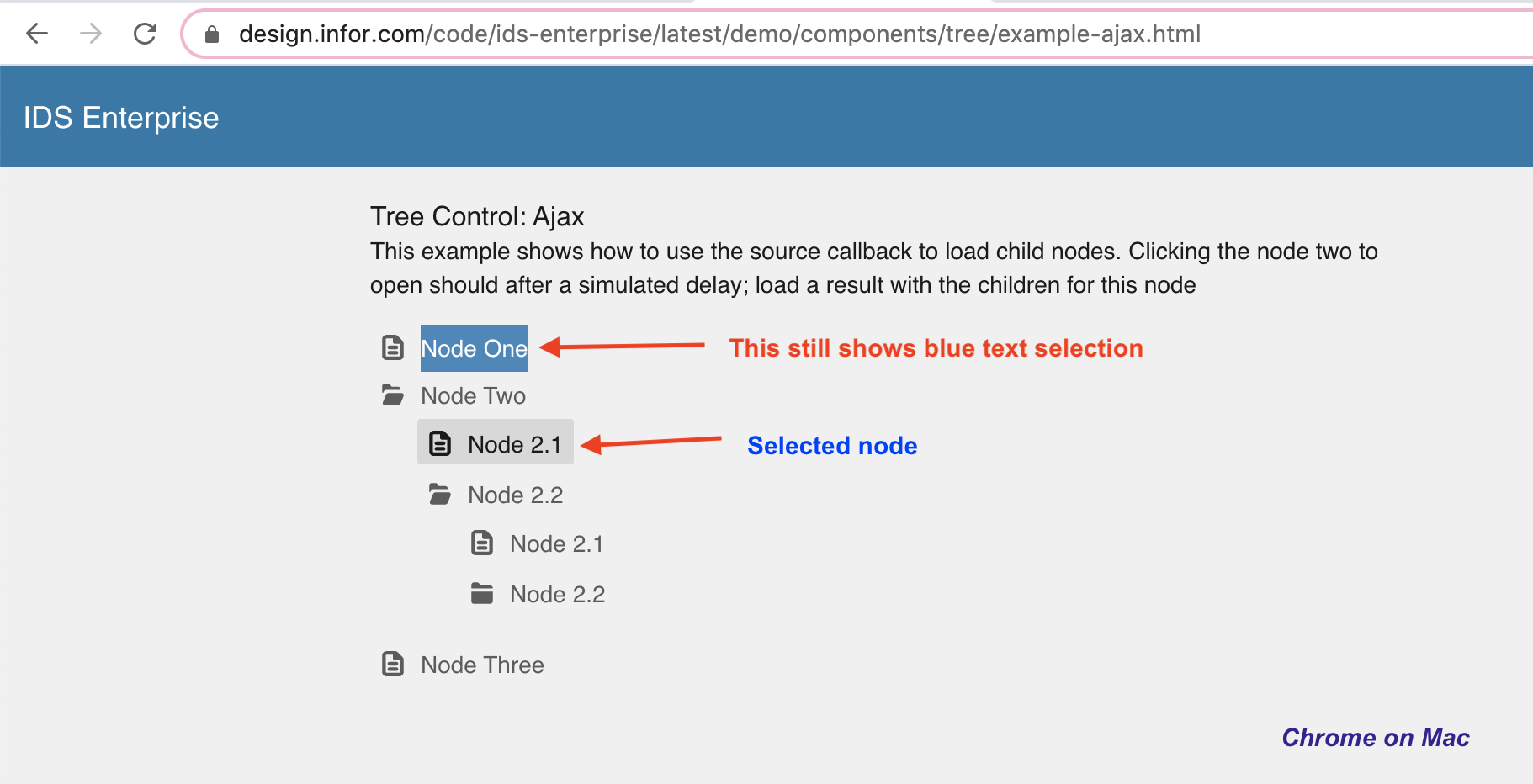Click the "Tree Control: Ajax" heading
1533x784 pixels.
click(x=477, y=216)
